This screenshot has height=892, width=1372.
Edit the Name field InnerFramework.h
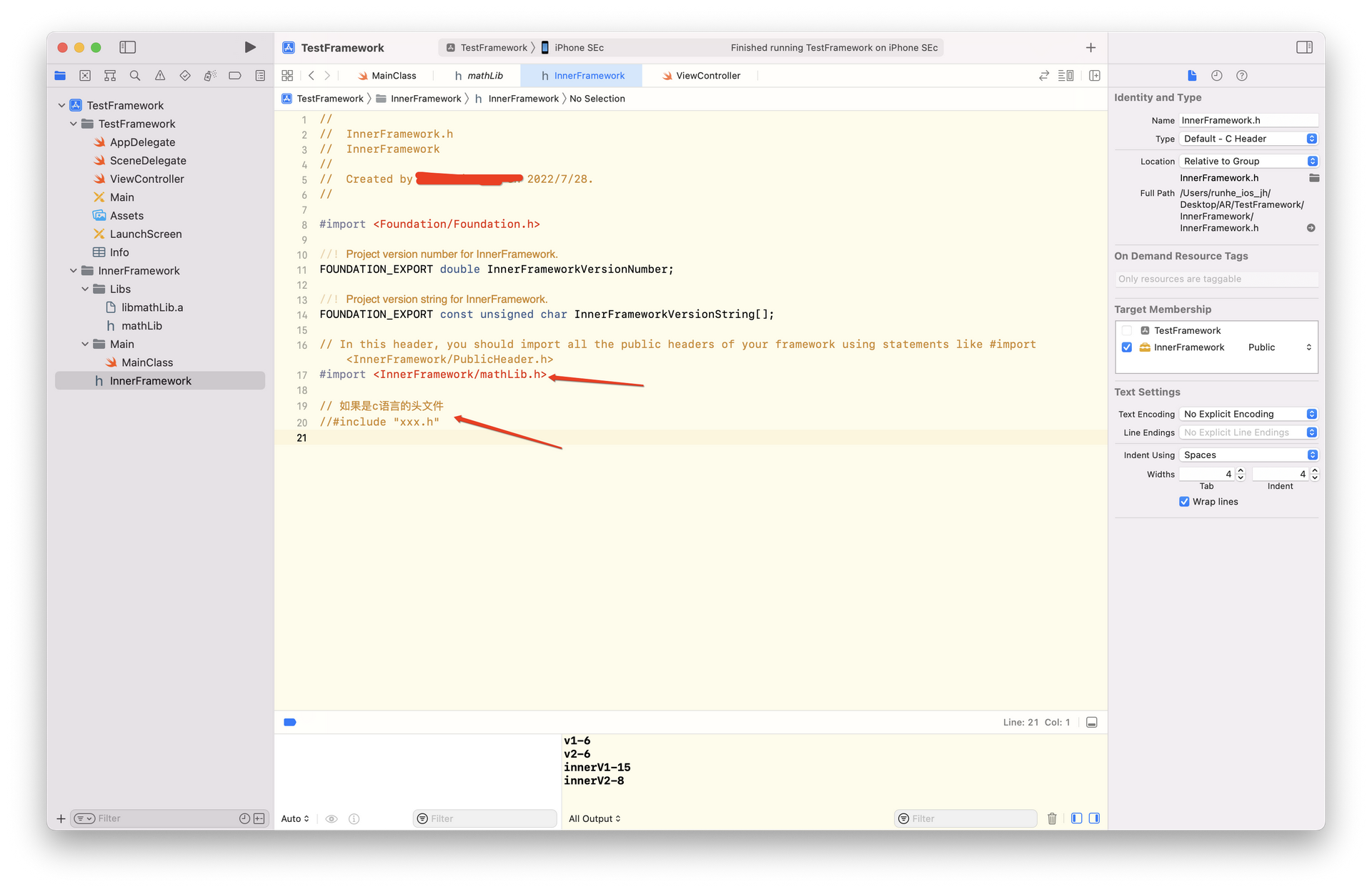click(1248, 121)
